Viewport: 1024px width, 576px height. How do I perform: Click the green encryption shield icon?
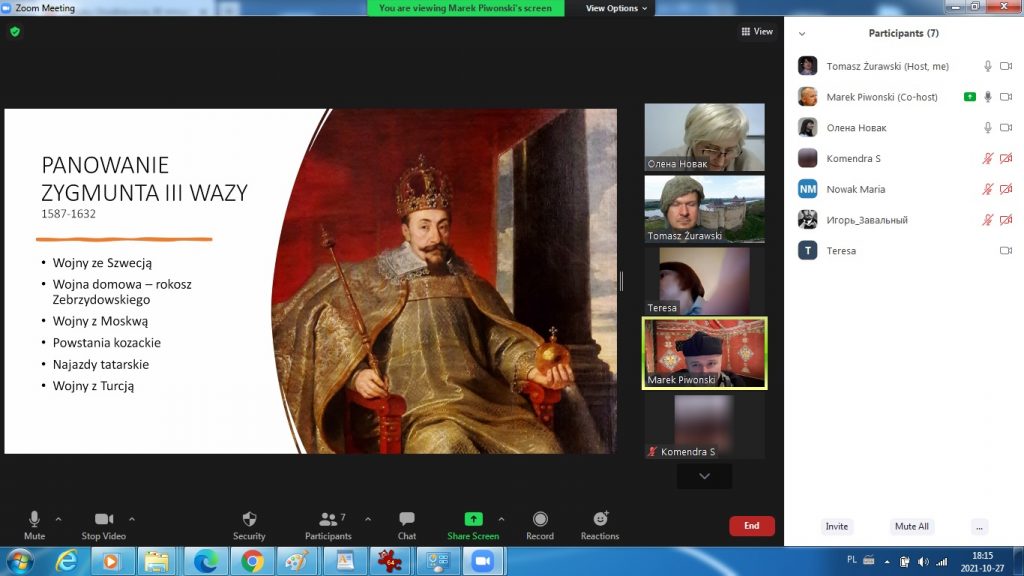(x=15, y=32)
